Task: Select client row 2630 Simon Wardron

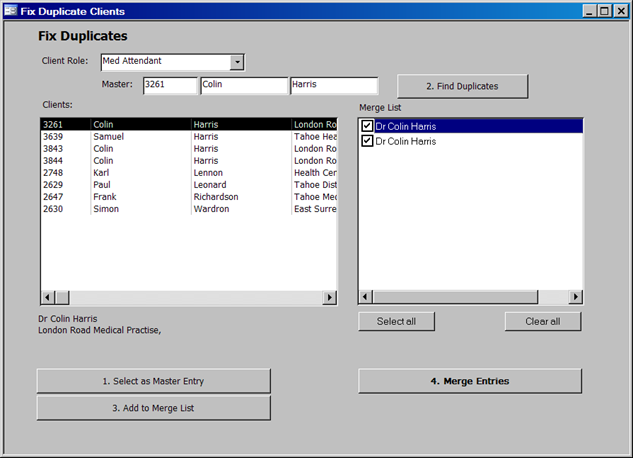Action: 189,209
